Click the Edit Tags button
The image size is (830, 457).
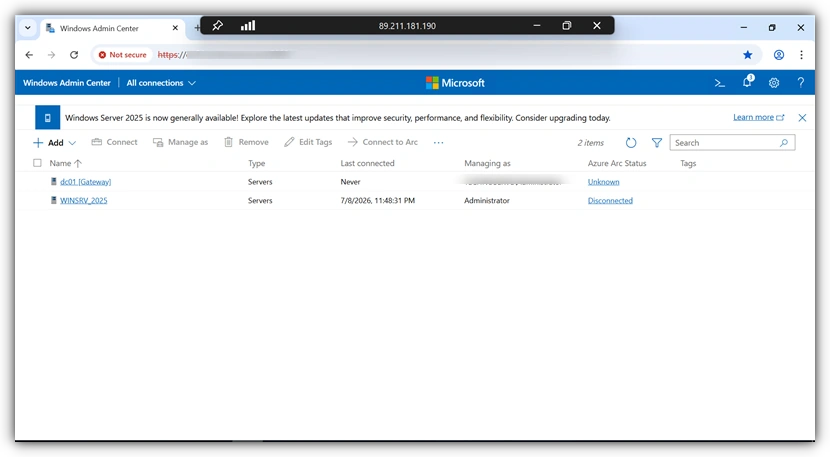click(x=308, y=142)
